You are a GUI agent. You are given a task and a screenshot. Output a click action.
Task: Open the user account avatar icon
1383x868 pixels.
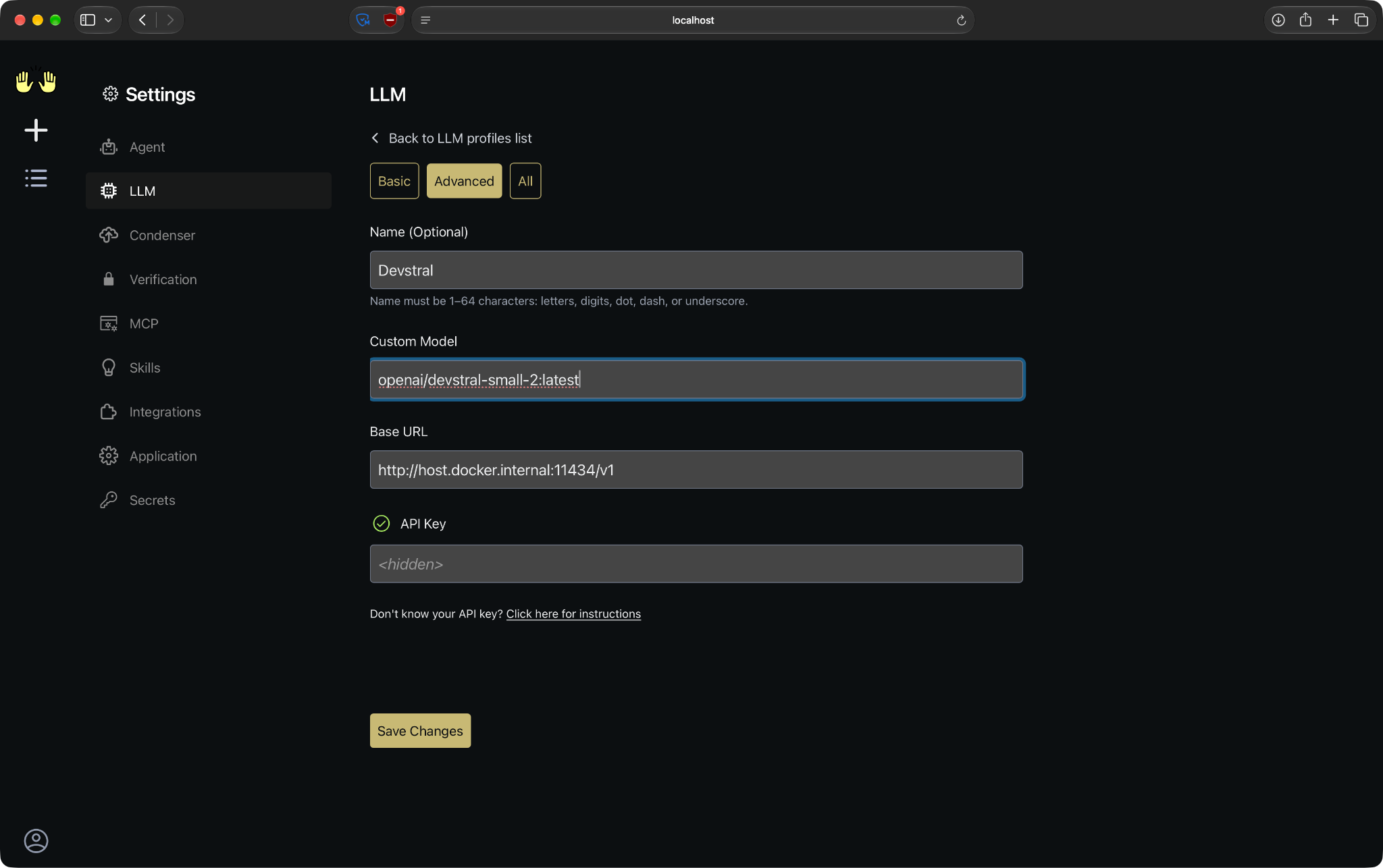click(36, 840)
